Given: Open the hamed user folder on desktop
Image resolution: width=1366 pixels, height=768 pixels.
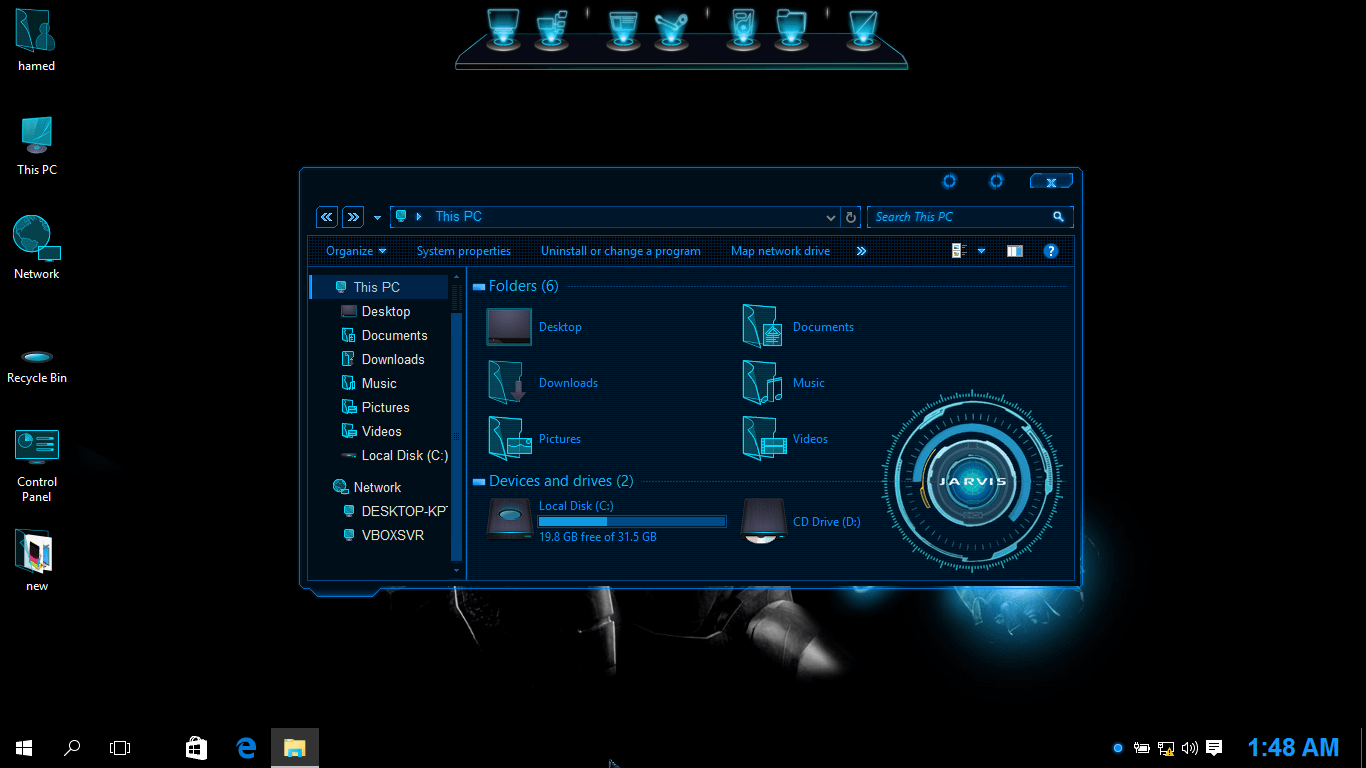Looking at the screenshot, I should pos(37,40).
